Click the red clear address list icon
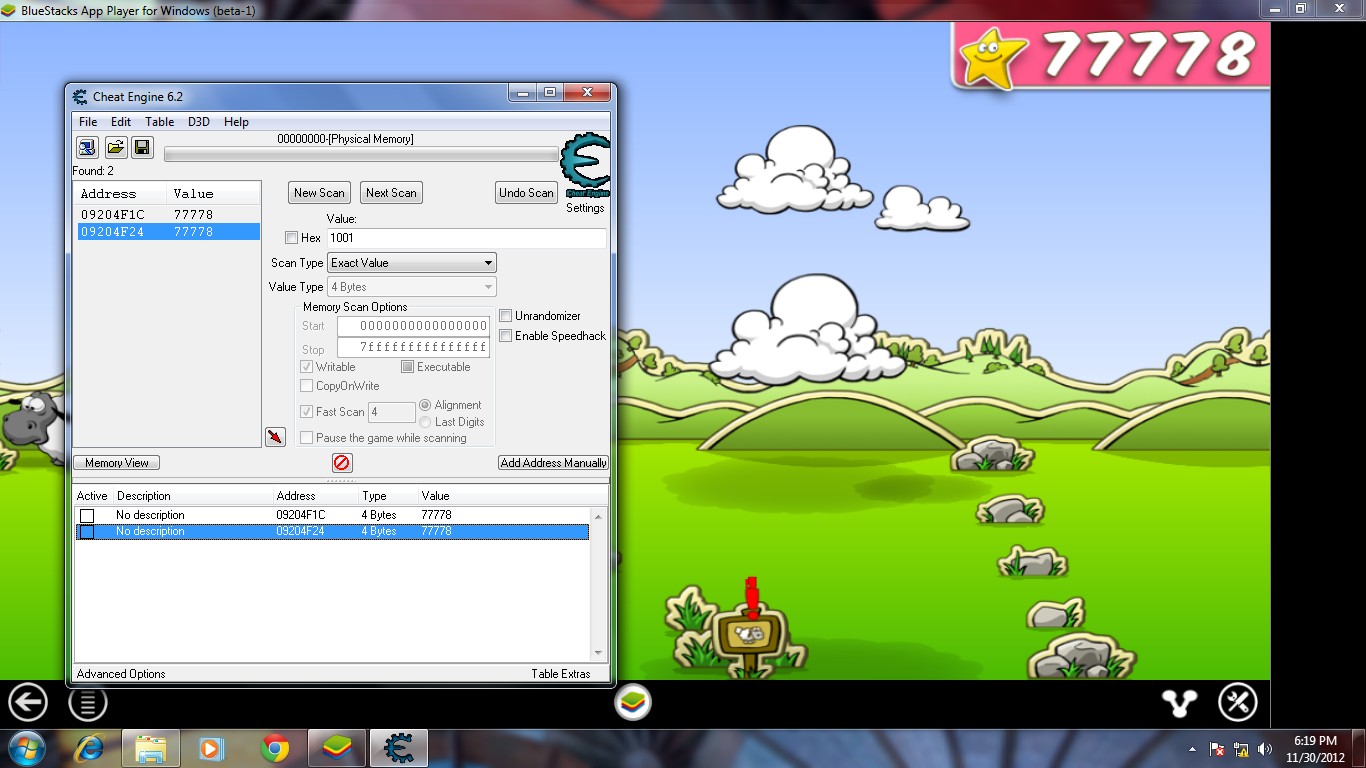The width and height of the screenshot is (1366, 768). 342,463
